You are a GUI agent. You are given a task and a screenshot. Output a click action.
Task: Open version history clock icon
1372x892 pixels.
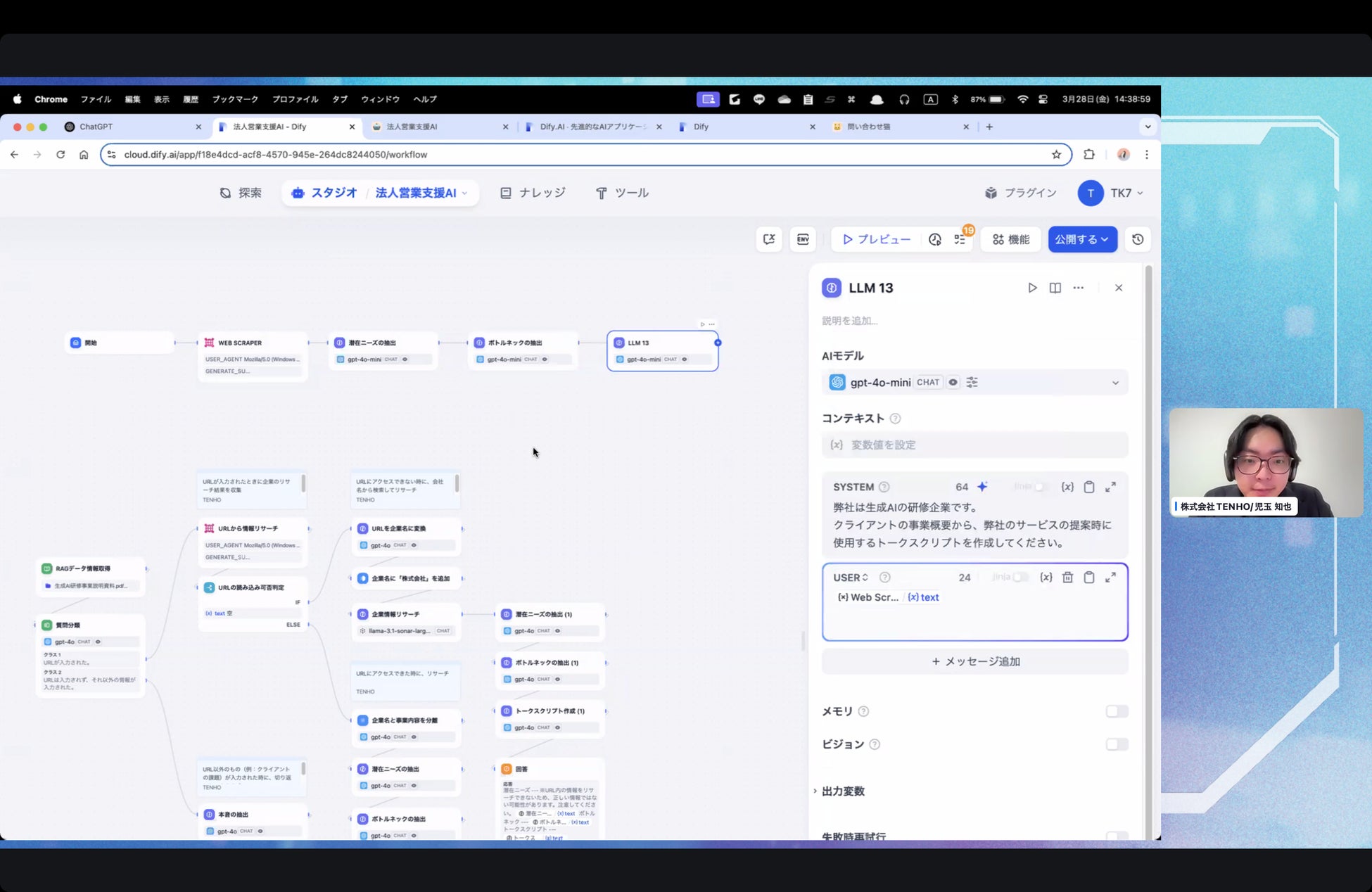pos(1138,239)
